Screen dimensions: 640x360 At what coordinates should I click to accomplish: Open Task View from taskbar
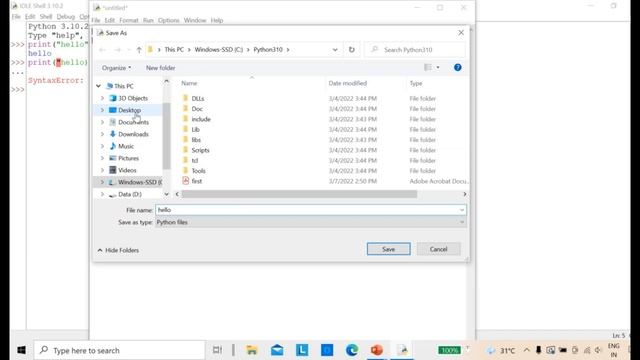217,350
